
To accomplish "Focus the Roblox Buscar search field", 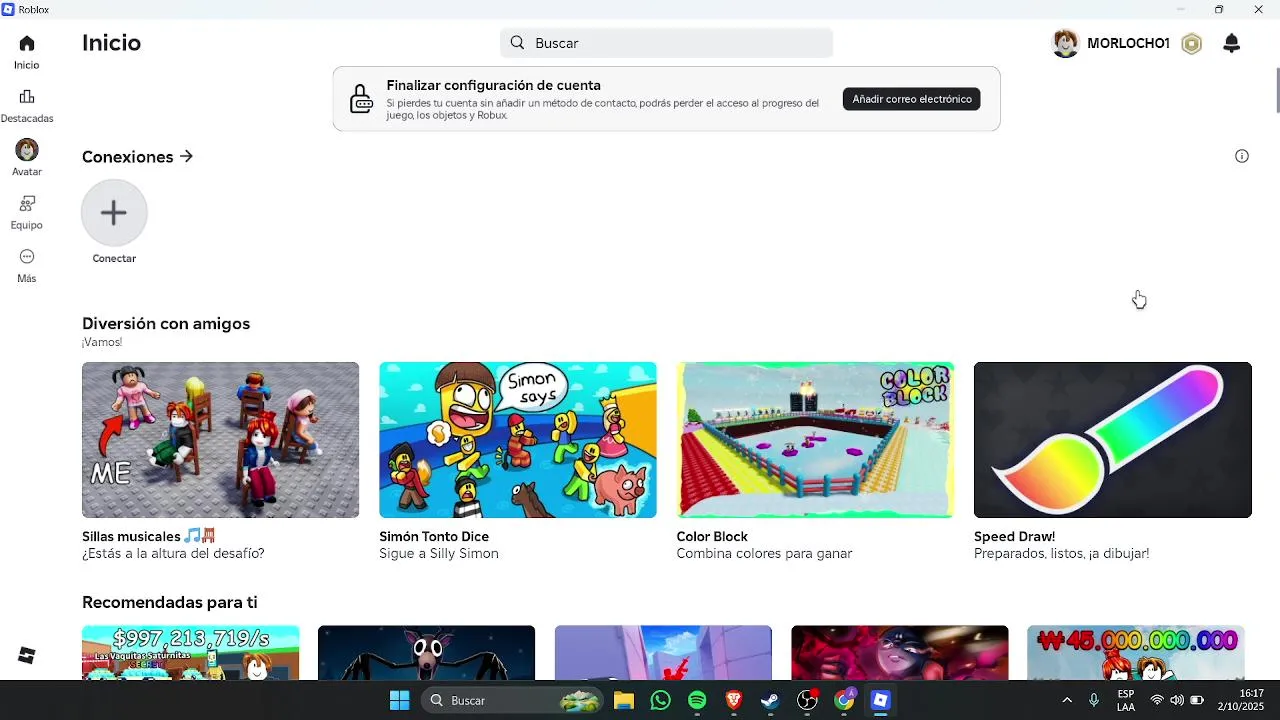I will 666,43.
